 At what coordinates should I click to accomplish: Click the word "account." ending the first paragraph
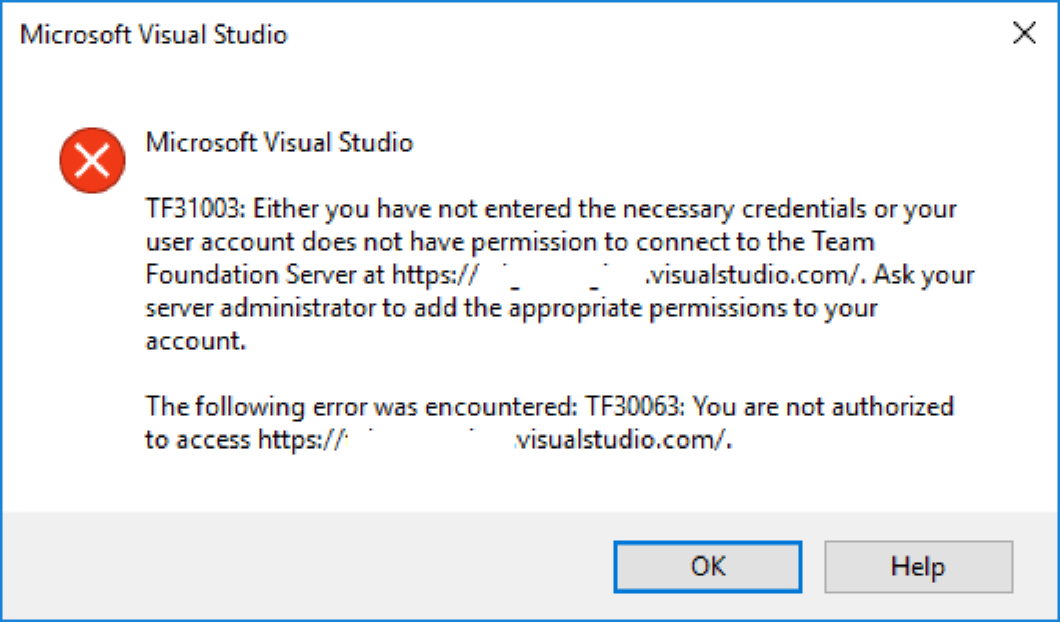tap(195, 340)
